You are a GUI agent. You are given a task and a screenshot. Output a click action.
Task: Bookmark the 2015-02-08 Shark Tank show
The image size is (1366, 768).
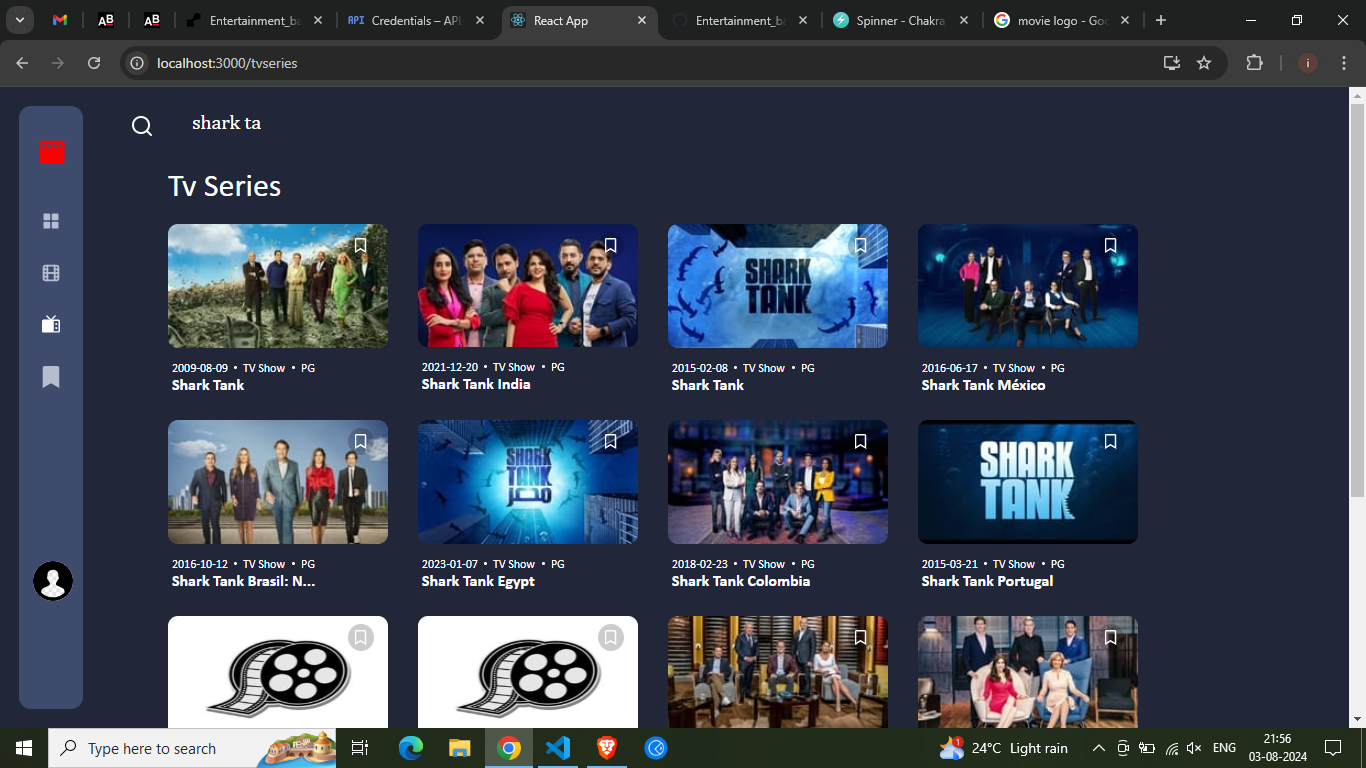click(861, 245)
